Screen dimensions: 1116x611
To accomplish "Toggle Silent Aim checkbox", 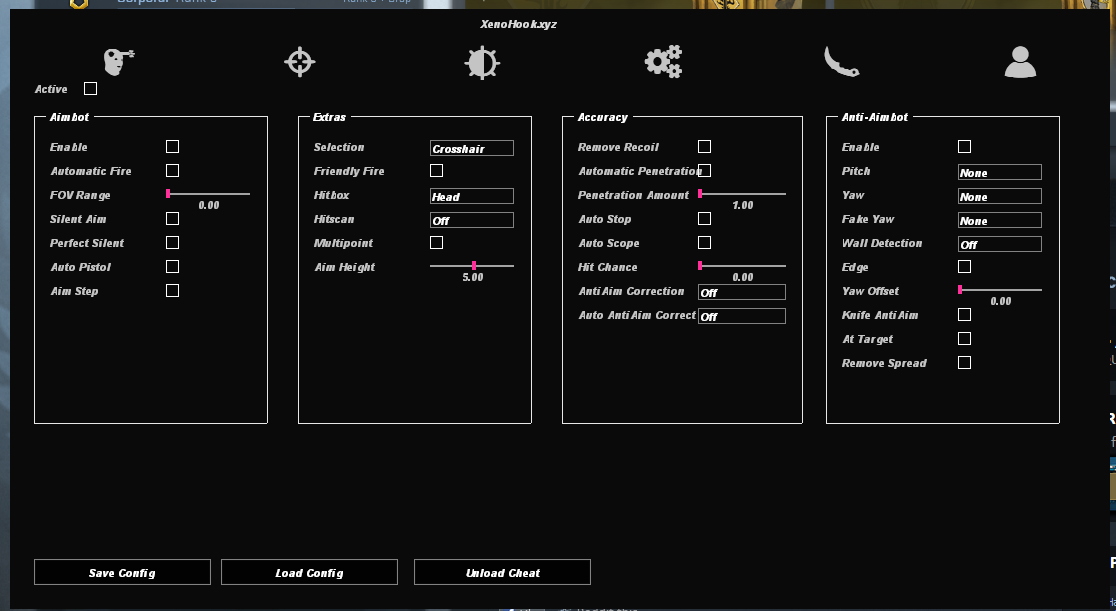I will [172, 219].
